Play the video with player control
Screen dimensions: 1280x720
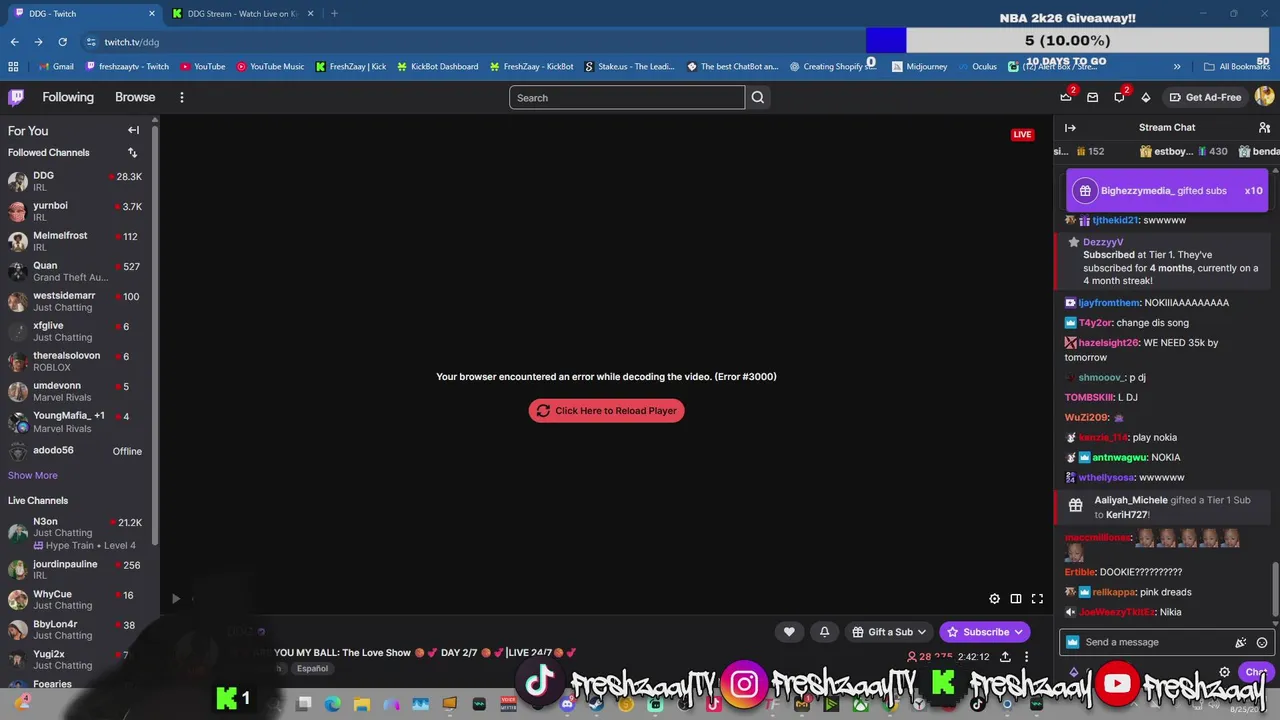coord(175,599)
